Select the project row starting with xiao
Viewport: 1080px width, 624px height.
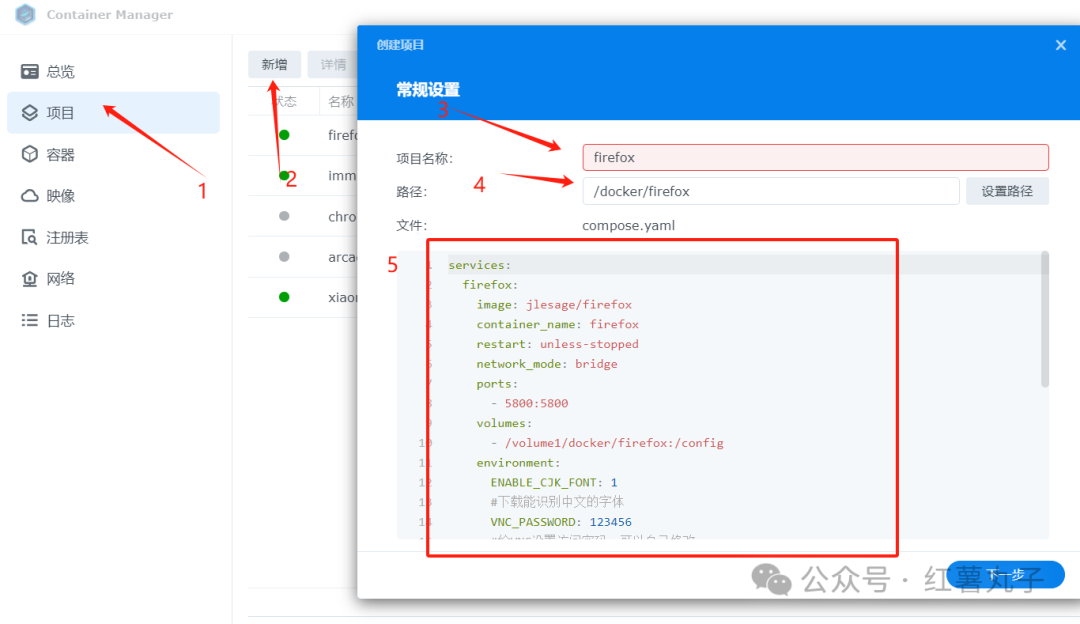click(x=303, y=297)
